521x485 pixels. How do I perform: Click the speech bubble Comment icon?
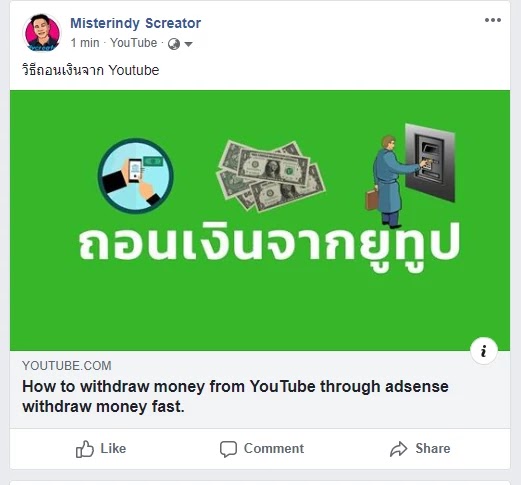[228, 449]
